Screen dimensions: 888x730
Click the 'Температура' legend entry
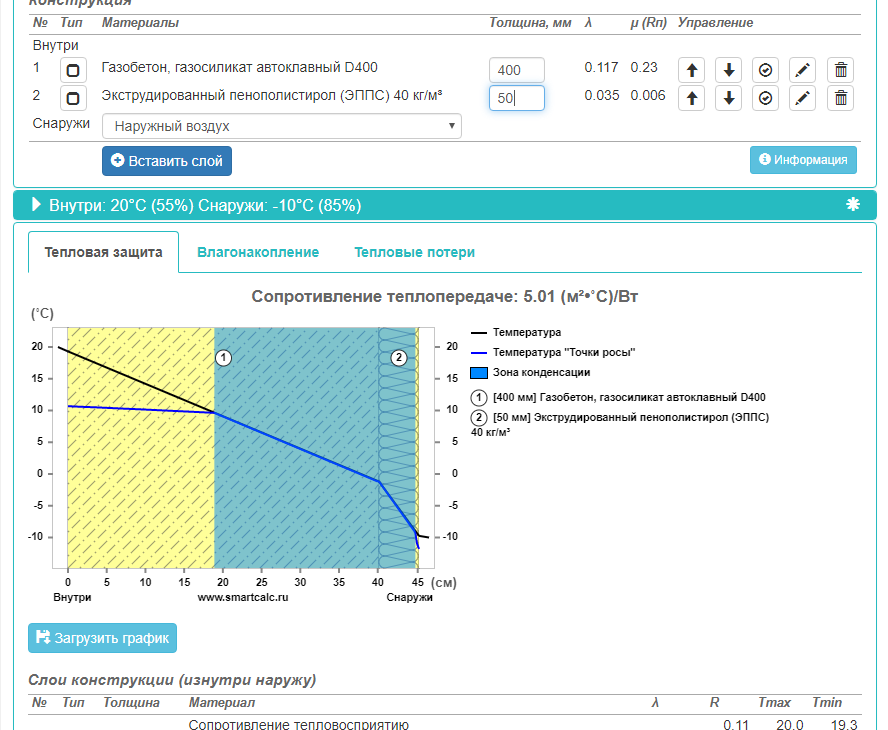(516, 332)
